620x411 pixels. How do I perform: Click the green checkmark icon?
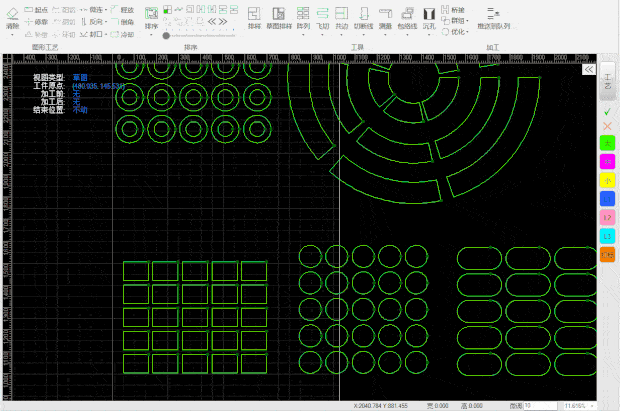click(607, 112)
